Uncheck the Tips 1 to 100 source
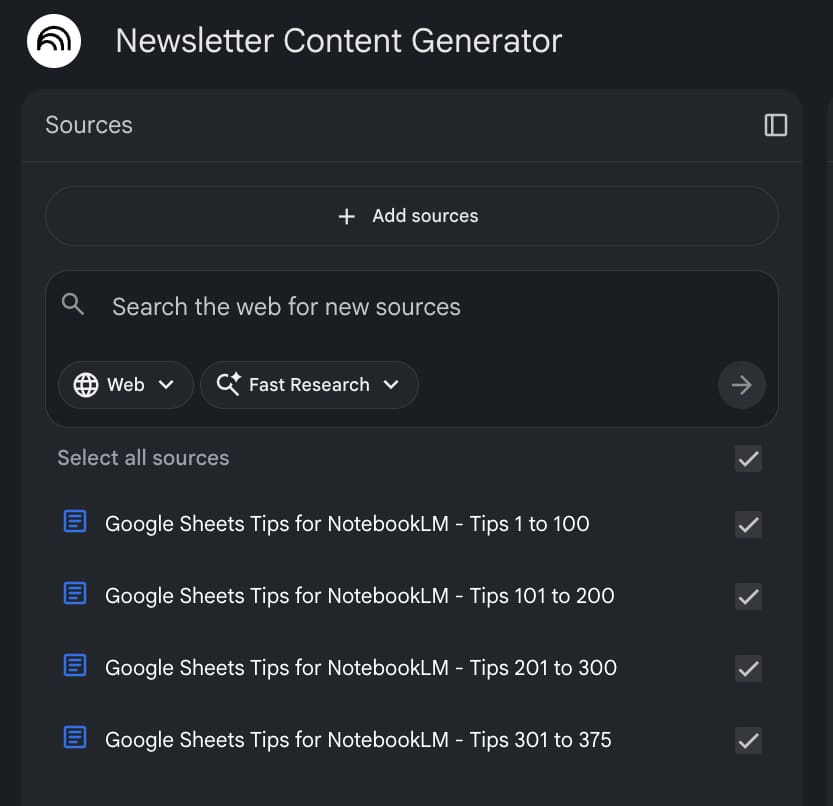 pyautogui.click(x=748, y=524)
